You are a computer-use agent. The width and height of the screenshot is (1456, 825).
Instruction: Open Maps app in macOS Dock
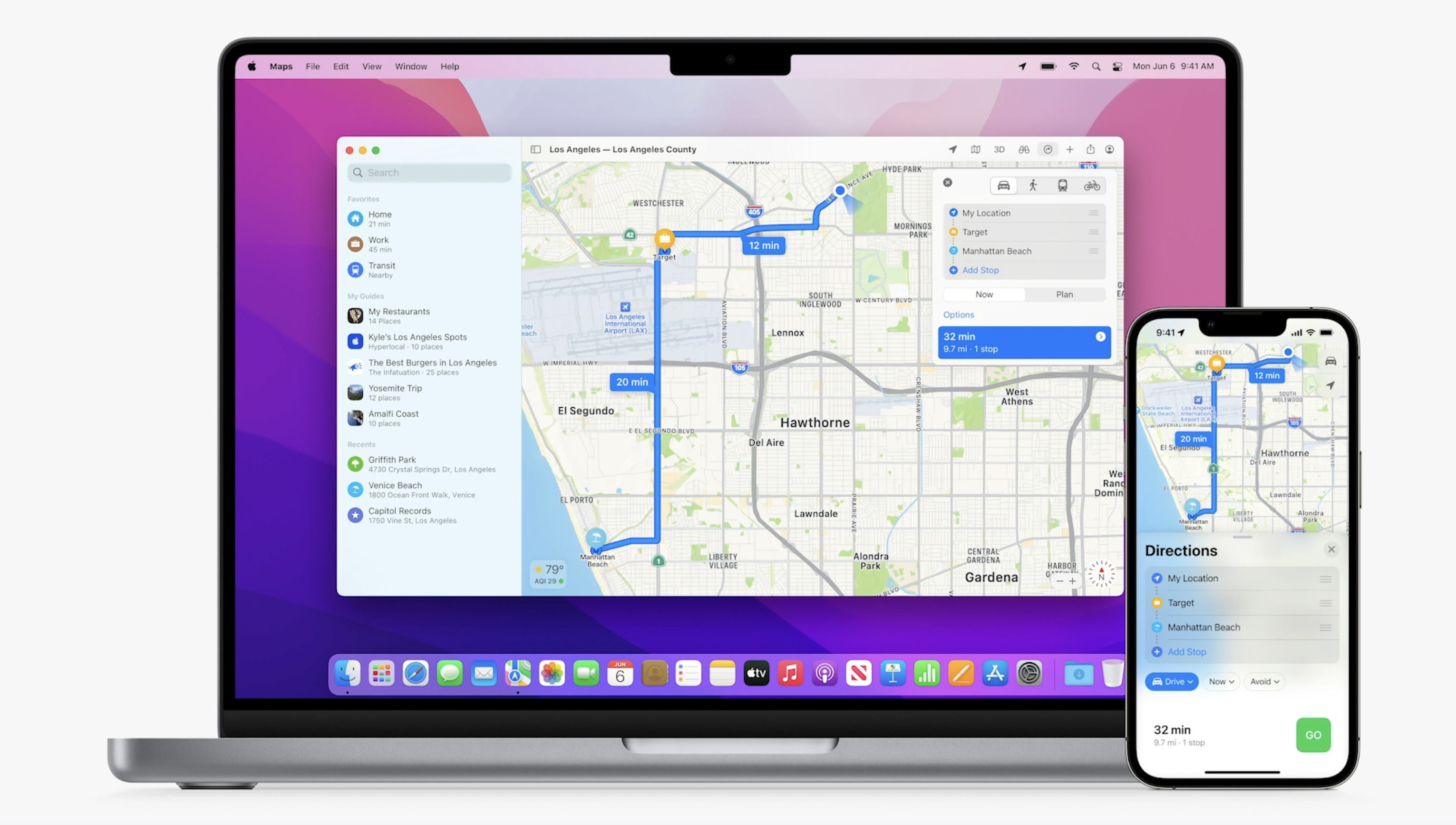pyautogui.click(x=517, y=673)
